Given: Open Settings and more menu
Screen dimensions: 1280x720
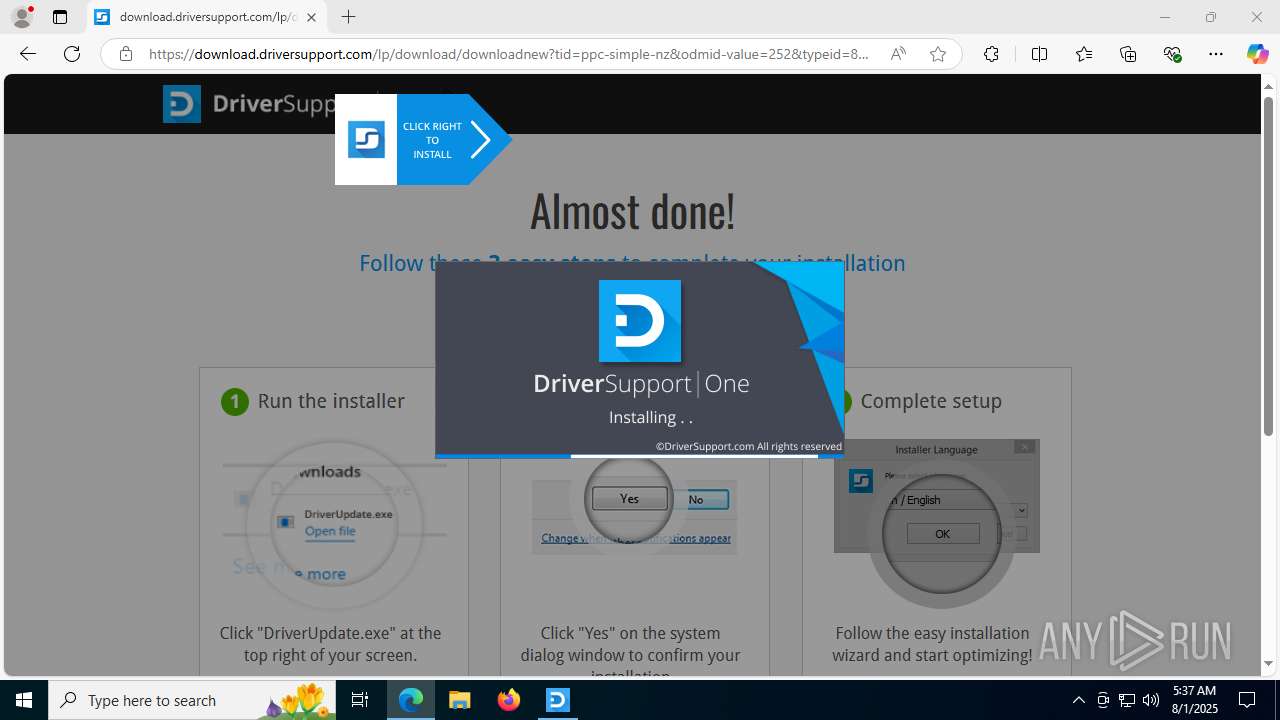Looking at the screenshot, I should [x=1216, y=54].
